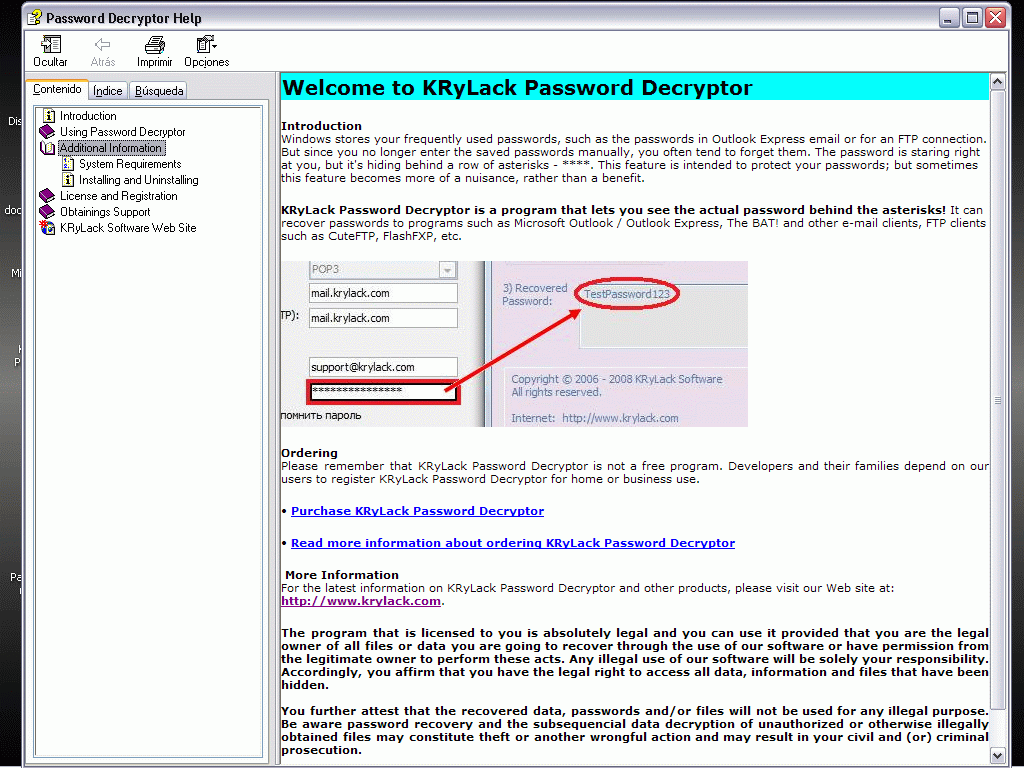Expand the License and Registration book
Image resolution: width=1024 pixels, height=768 pixels.
(x=47, y=195)
